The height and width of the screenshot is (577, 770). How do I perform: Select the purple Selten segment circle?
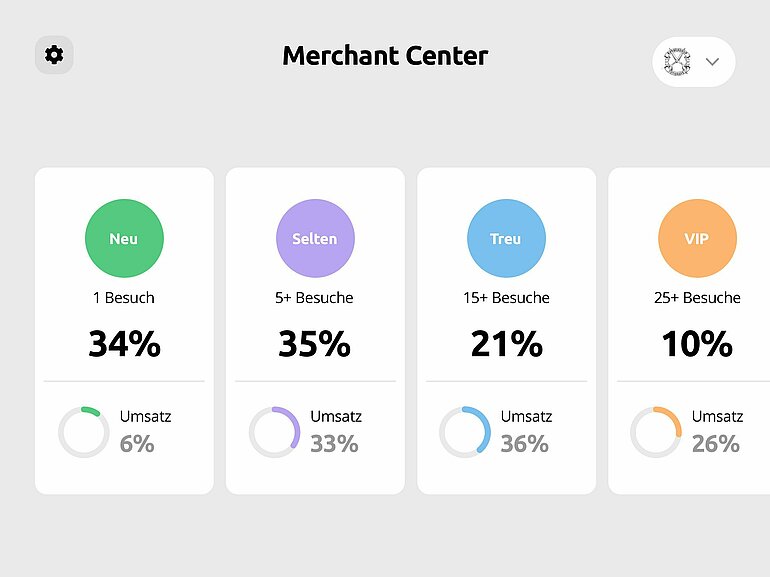315,239
